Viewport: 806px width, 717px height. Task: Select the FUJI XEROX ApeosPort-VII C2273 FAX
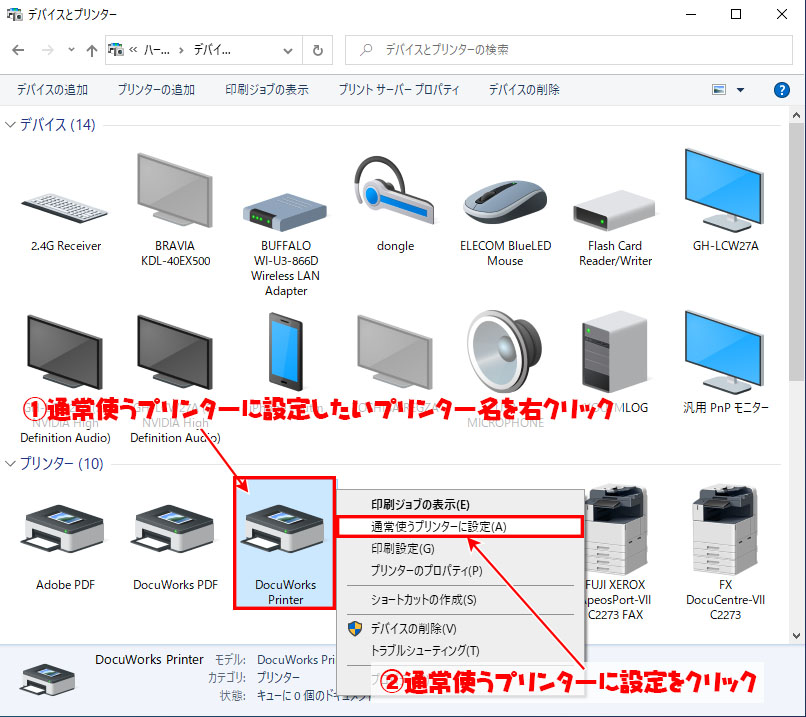[615, 529]
